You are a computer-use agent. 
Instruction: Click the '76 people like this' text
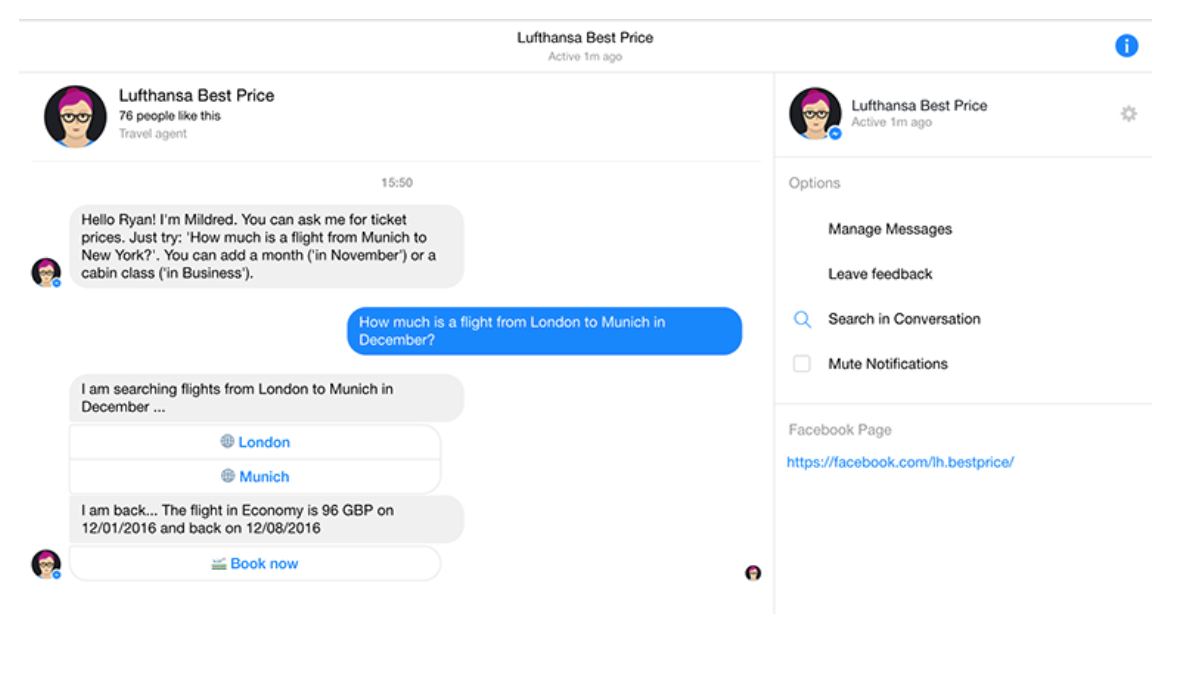(170, 116)
